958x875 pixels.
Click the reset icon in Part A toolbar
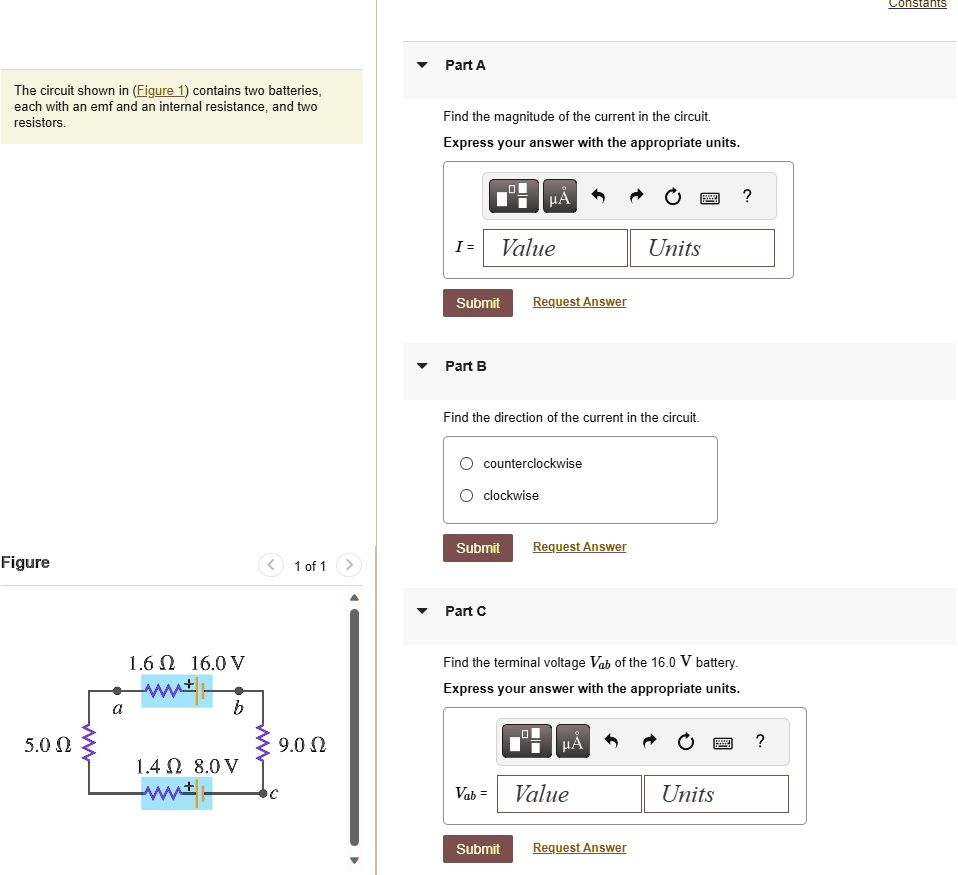pyautogui.click(x=672, y=196)
